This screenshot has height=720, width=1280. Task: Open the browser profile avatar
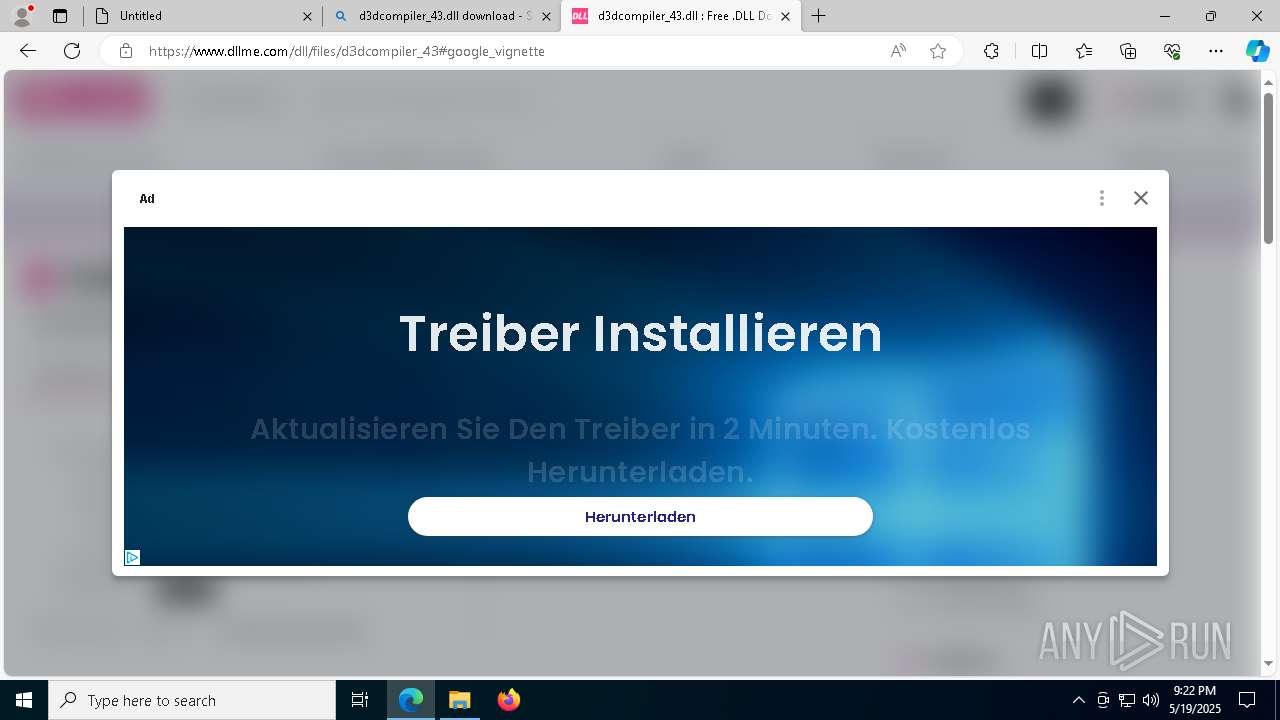pyautogui.click(x=21, y=16)
